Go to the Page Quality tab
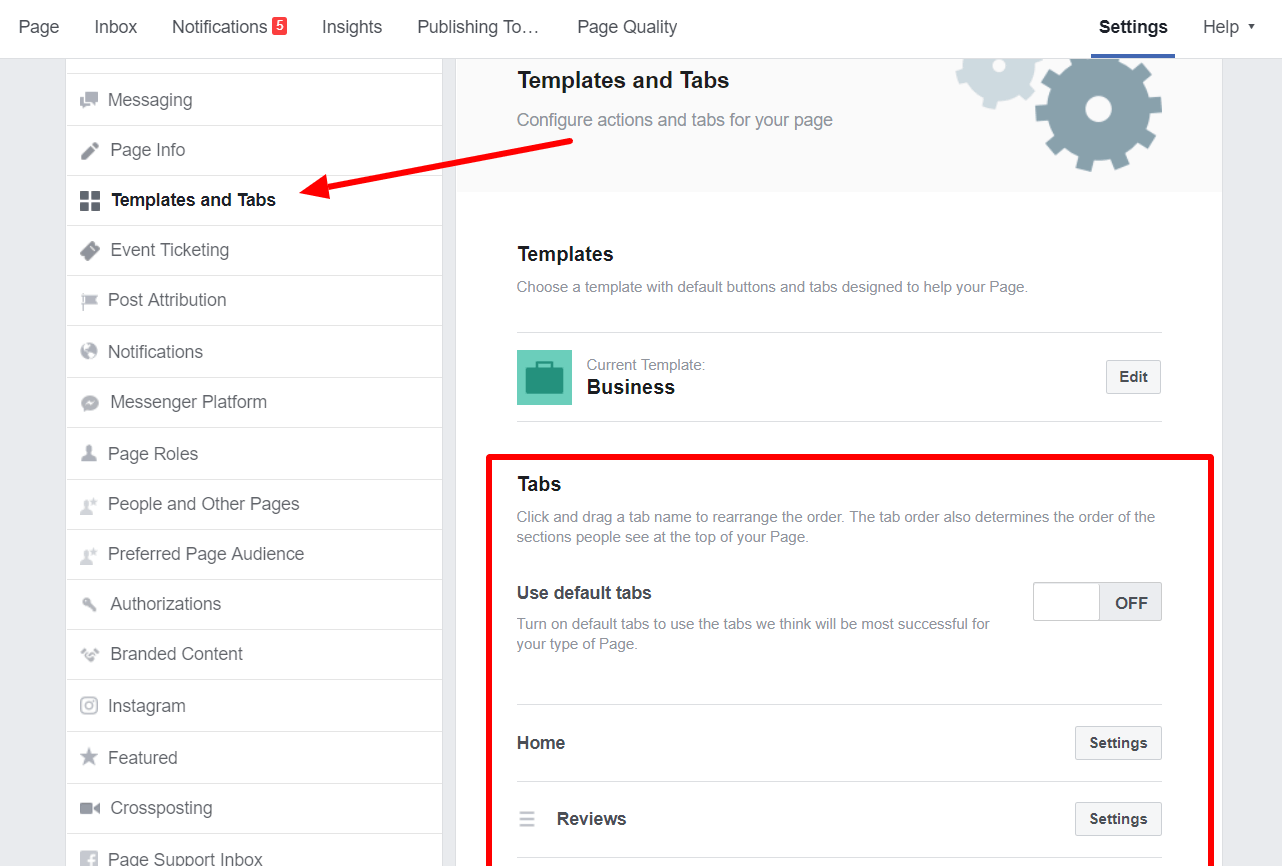1282x866 pixels. point(627,27)
